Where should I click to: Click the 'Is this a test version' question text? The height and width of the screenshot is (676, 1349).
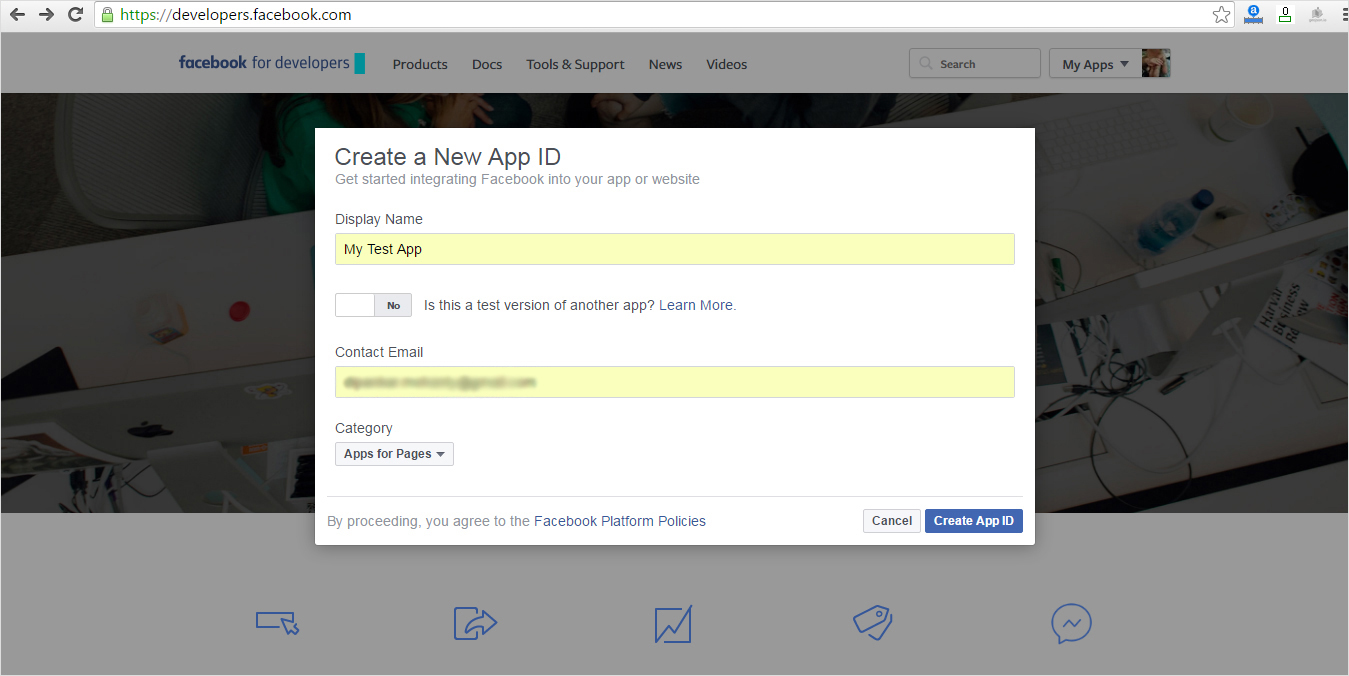click(x=540, y=305)
